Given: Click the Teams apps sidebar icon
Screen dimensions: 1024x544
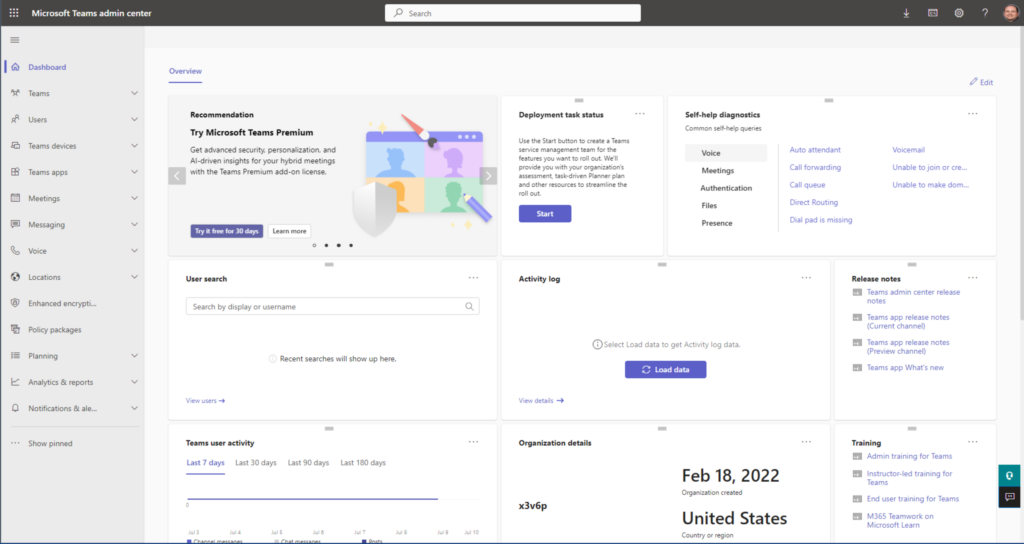Looking at the screenshot, I should pyautogui.click(x=15, y=172).
